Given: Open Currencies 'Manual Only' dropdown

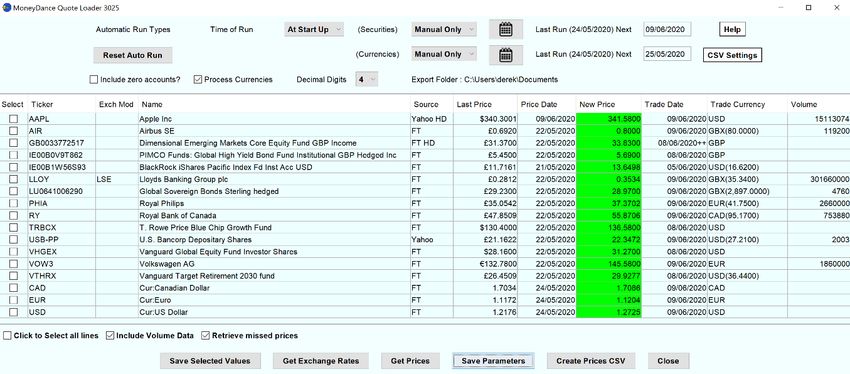Looking at the screenshot, I should (444, 54).
